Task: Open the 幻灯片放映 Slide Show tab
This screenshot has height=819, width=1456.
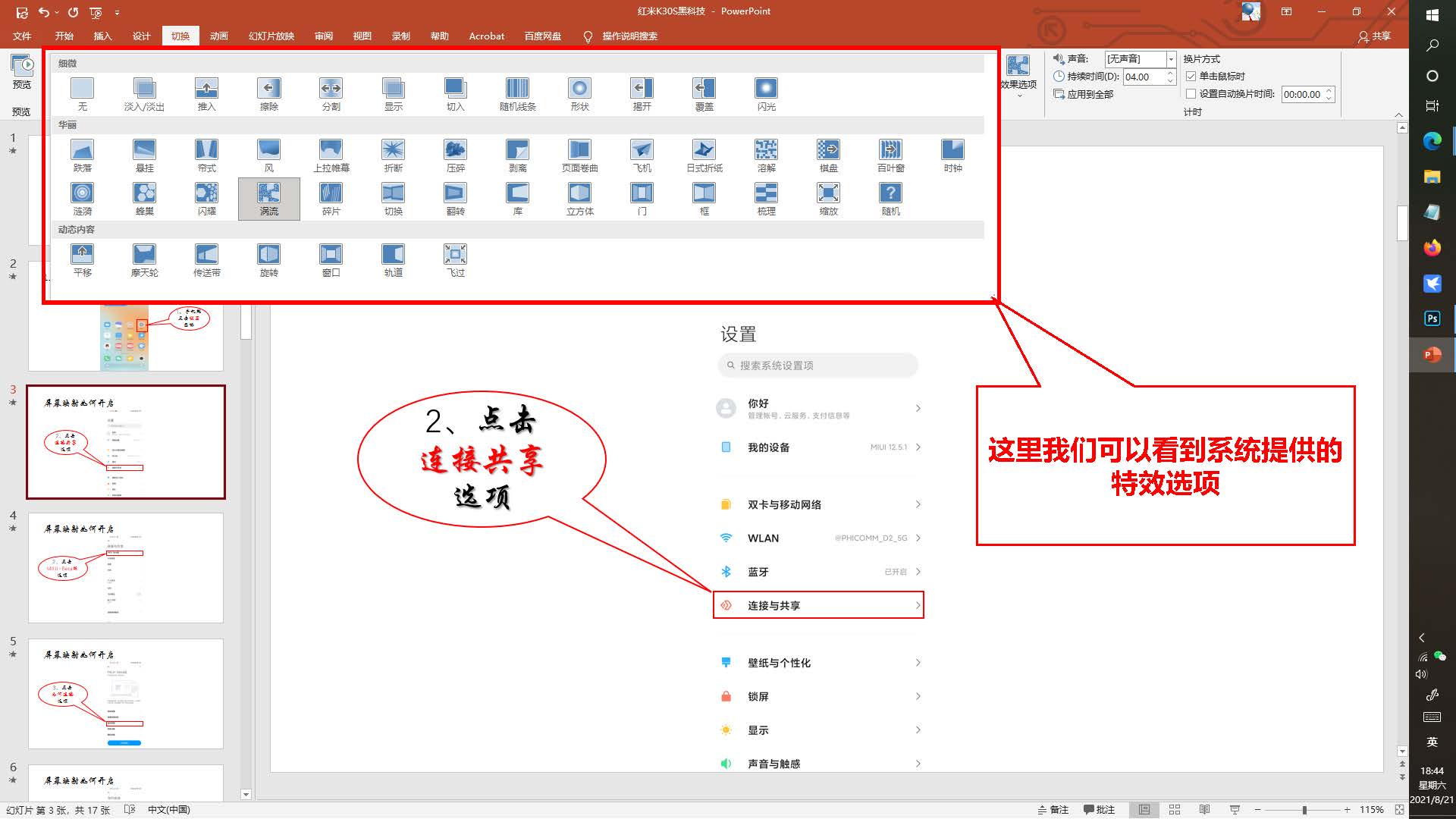Action: (271, 36)
